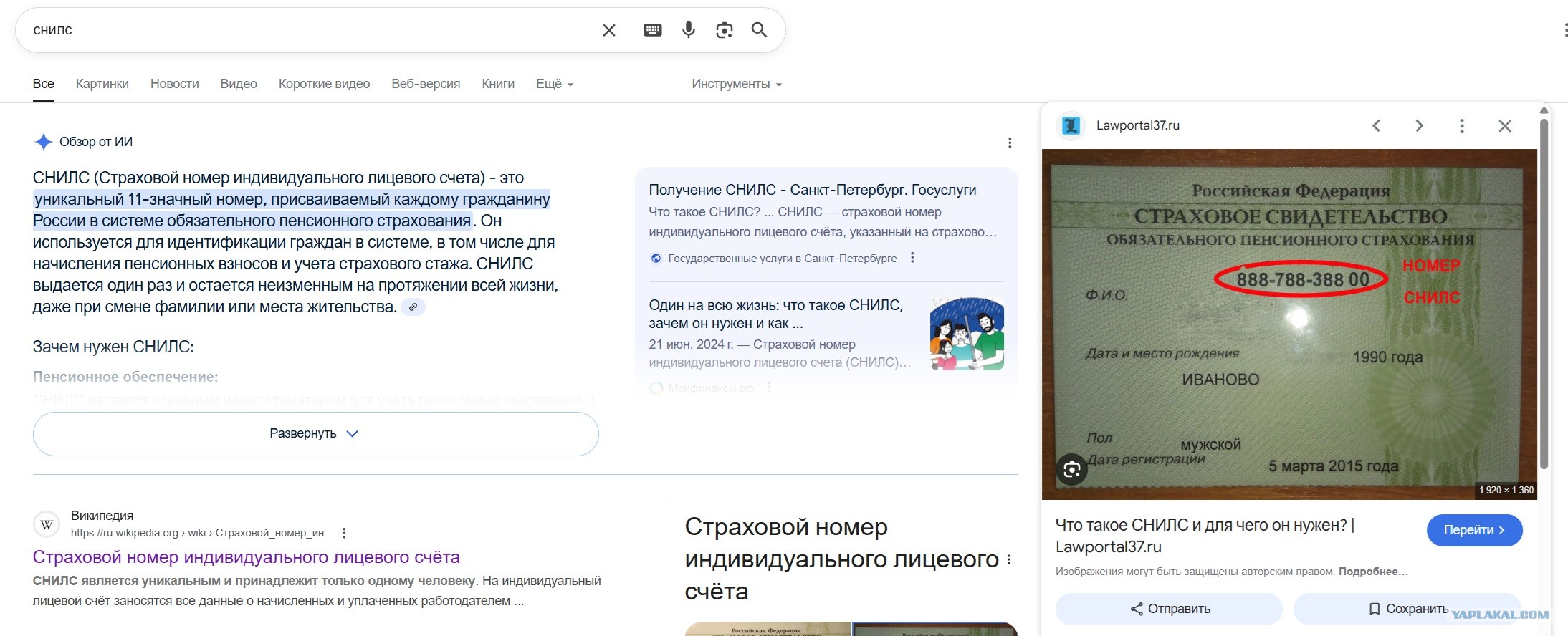This screenshot has width=1568, height=636.
Task: Click the Перейти button
Action: tap(1474, 530)
